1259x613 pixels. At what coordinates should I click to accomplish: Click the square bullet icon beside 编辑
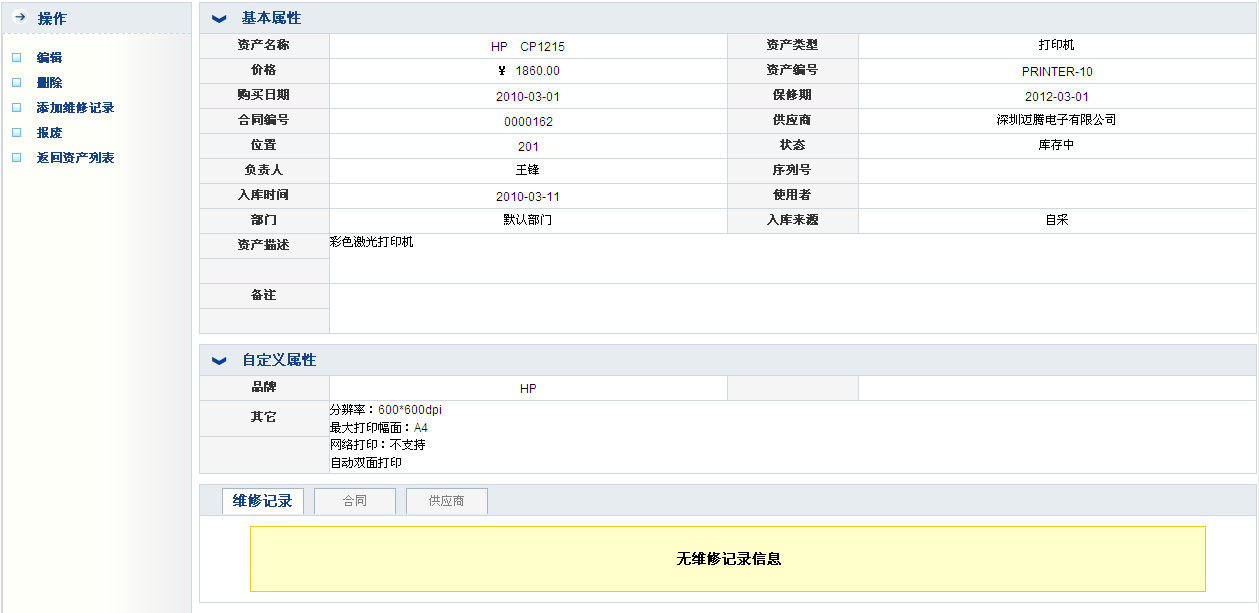(x=16, y=58)
